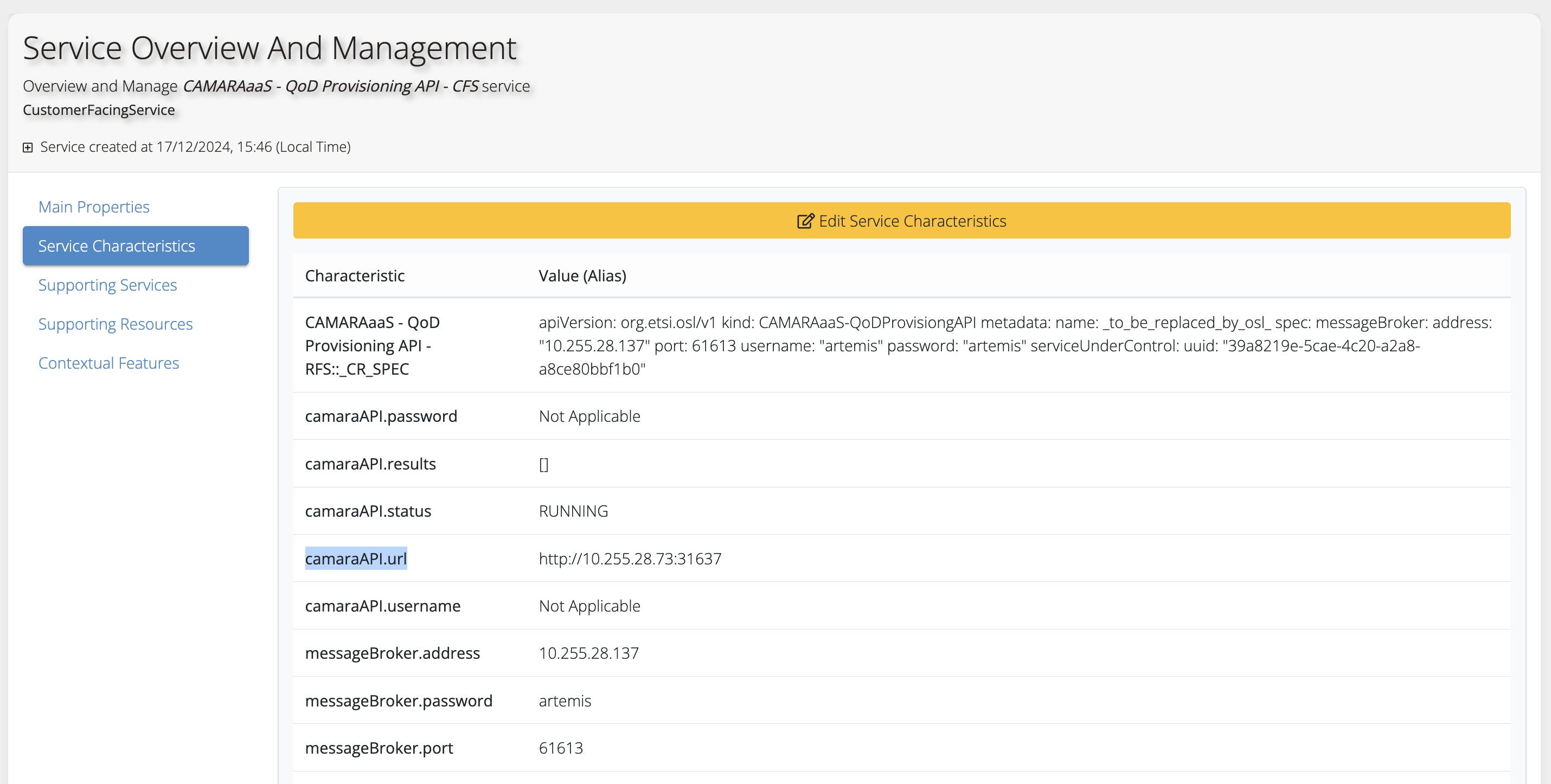Click the Value (Alias) column header
This screenshot has height=784, width=1551.
582,276
